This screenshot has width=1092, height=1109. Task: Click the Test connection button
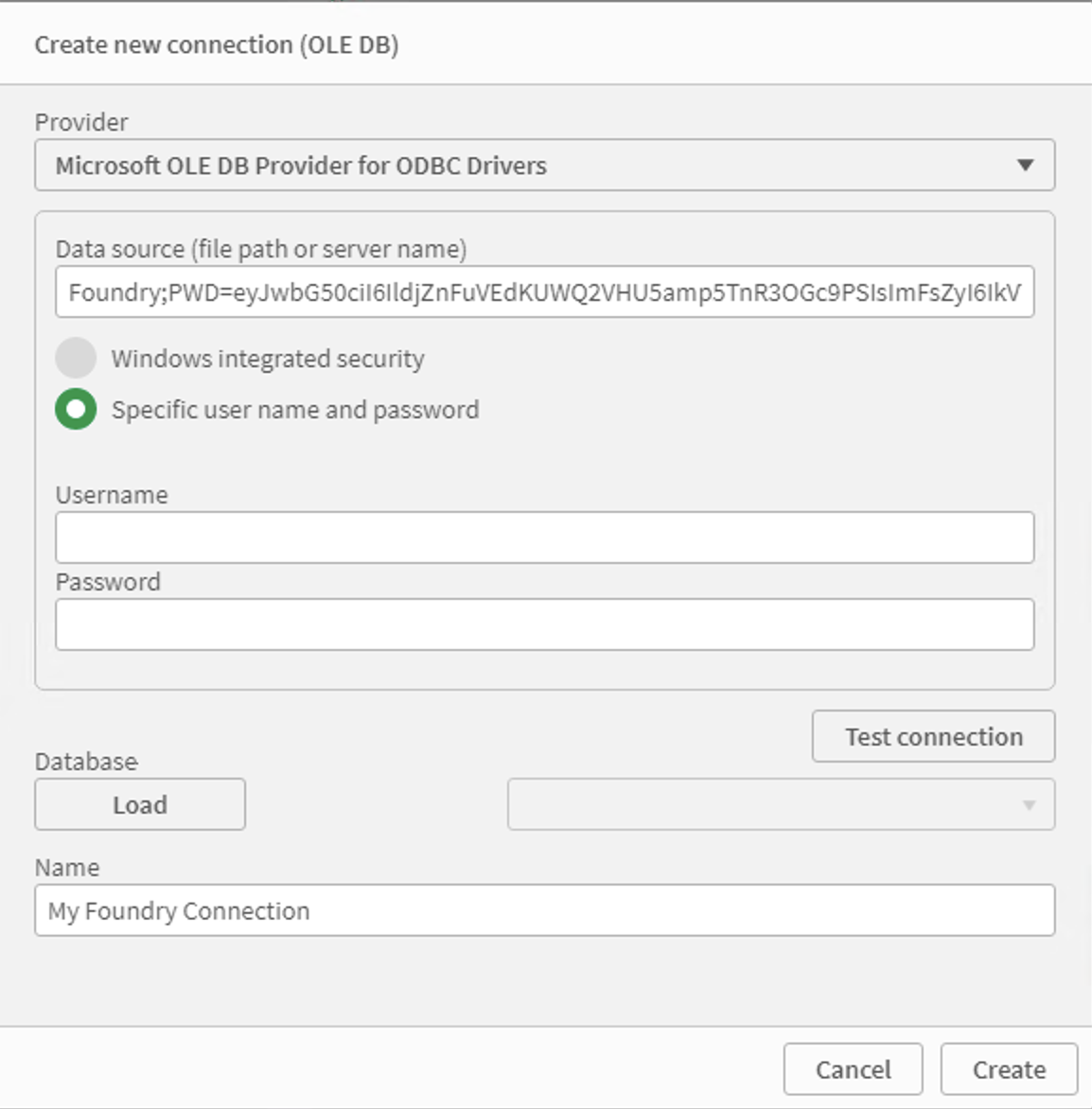click(934, 736)
